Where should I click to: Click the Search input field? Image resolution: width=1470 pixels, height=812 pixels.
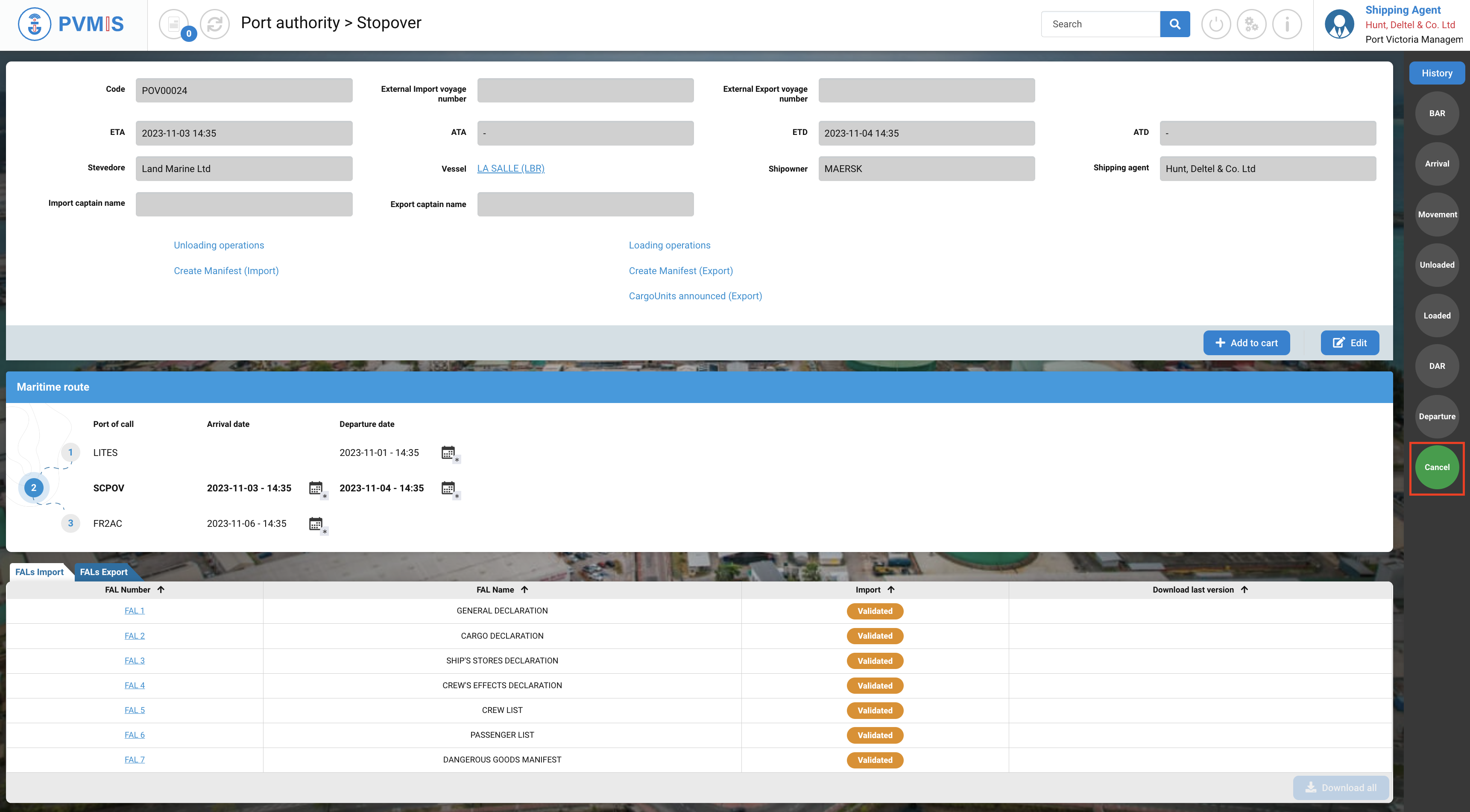(1100, 24)
